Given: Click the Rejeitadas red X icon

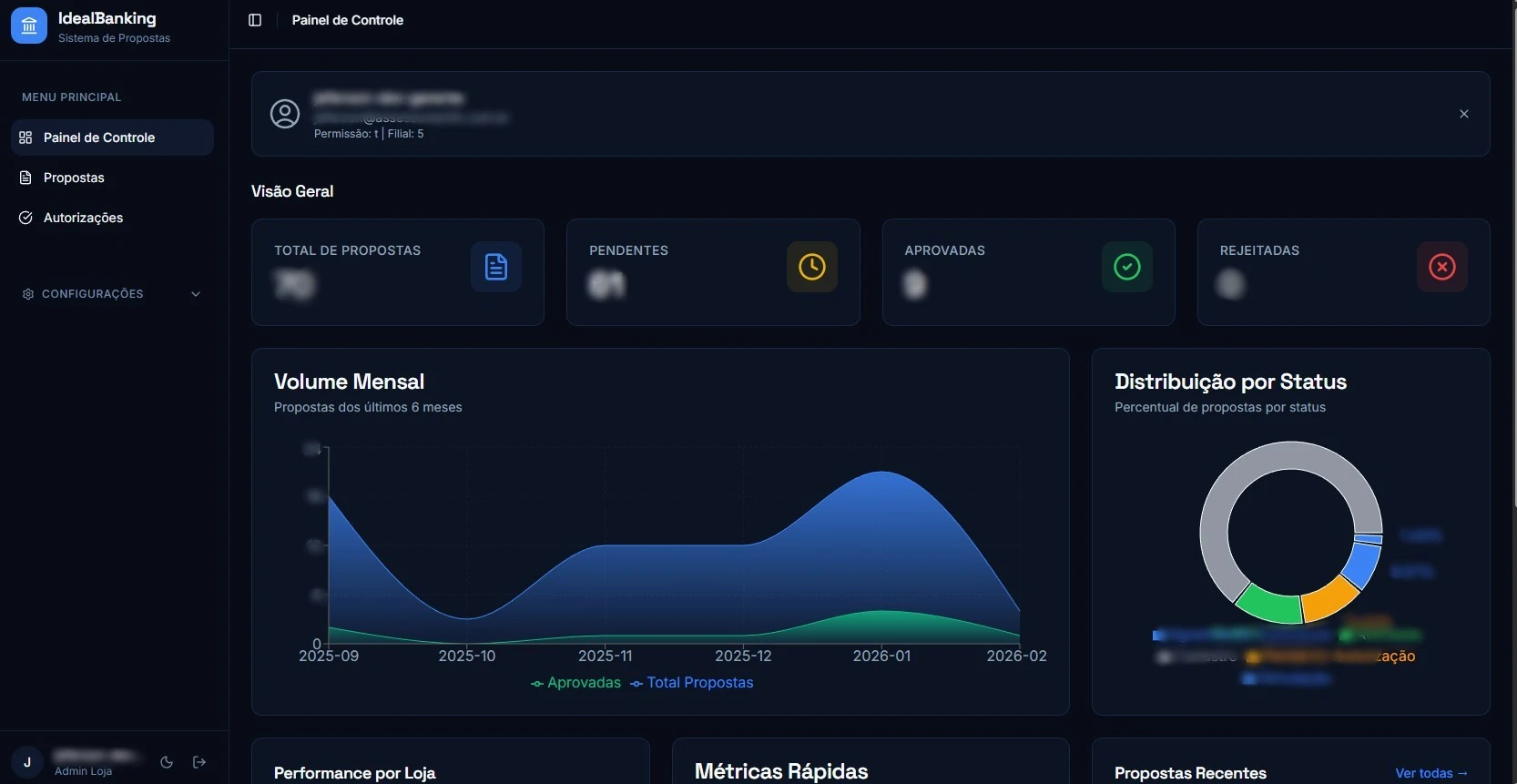Looking at the screenshot, I should (1442, 267).
